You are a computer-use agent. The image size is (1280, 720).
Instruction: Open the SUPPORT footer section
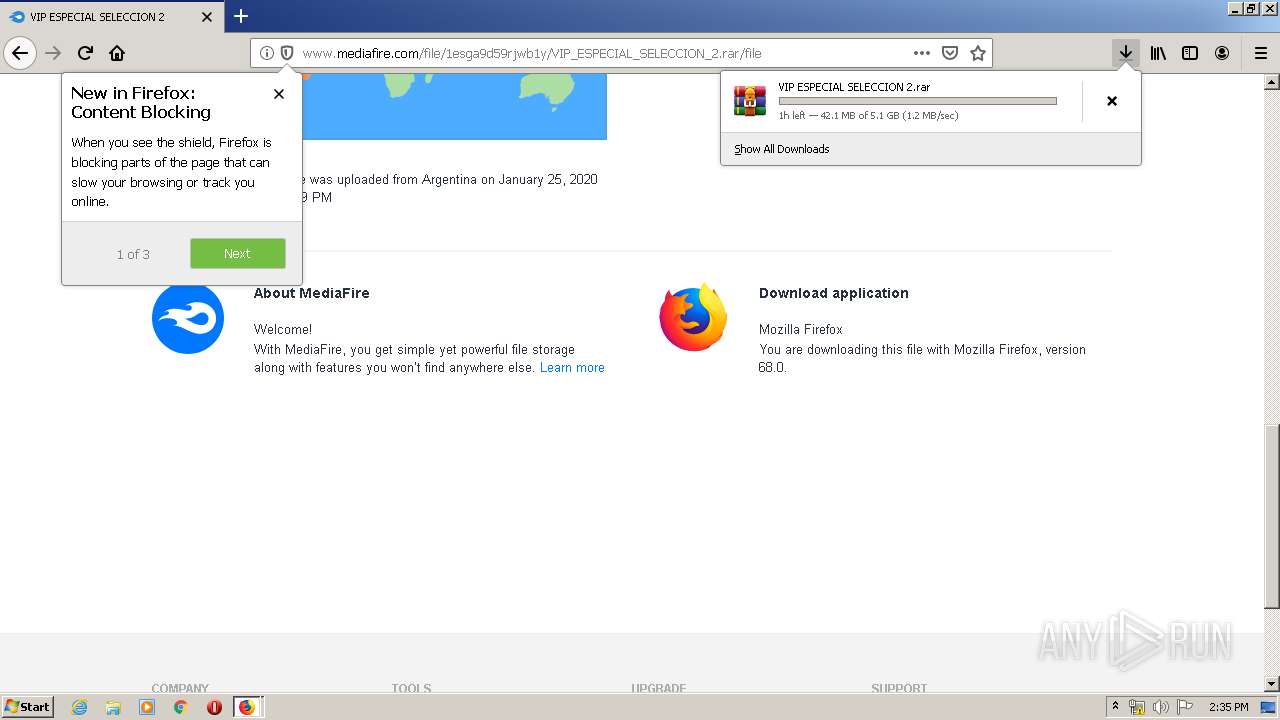899,688
